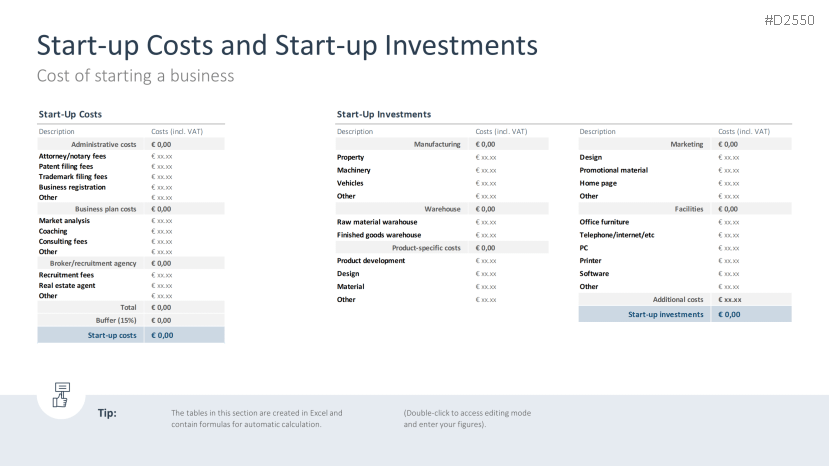829x466 pixels.
Task: Click the Telephone/internet/etc row label
Action: click(x=617, y=235)
